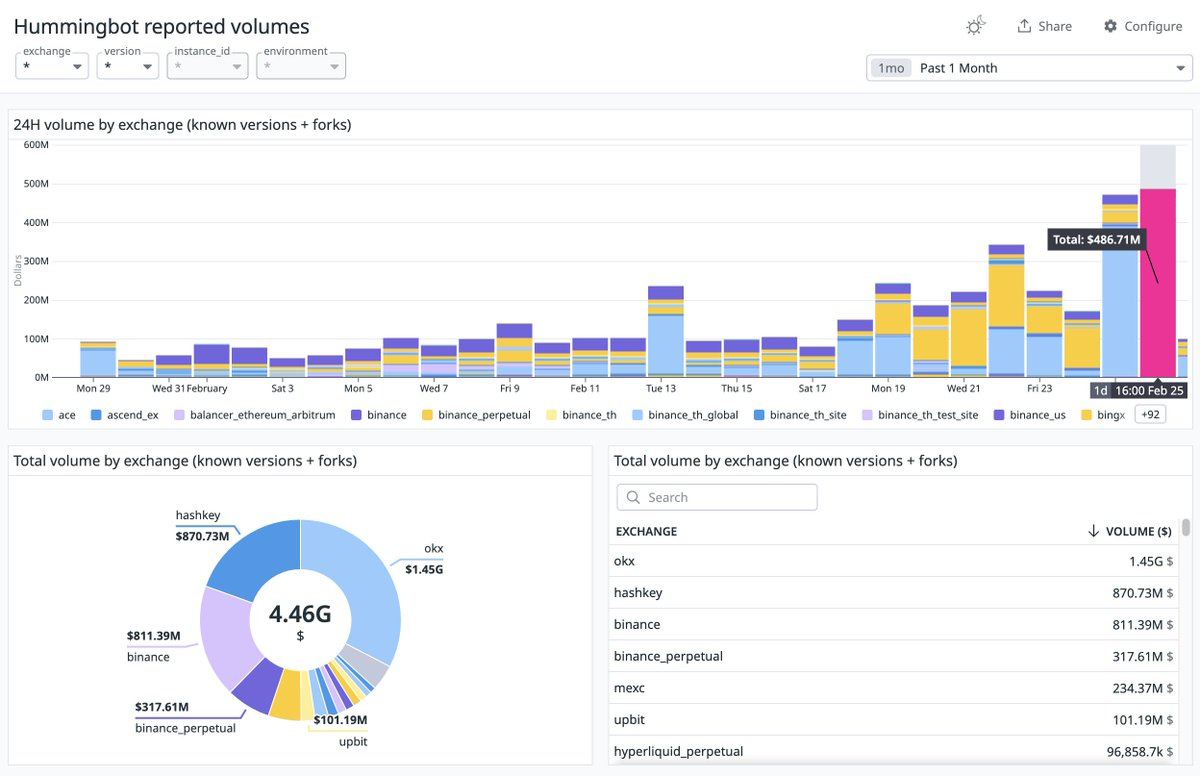Open the version filter dropdown
The image size is (1200, 776).
point(129,67)
